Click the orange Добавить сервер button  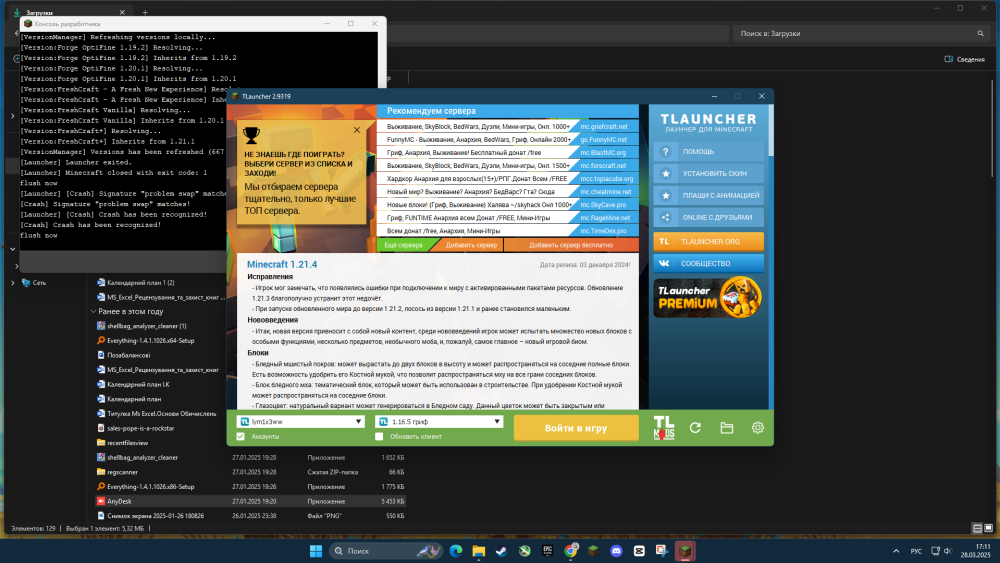(471, 245)
